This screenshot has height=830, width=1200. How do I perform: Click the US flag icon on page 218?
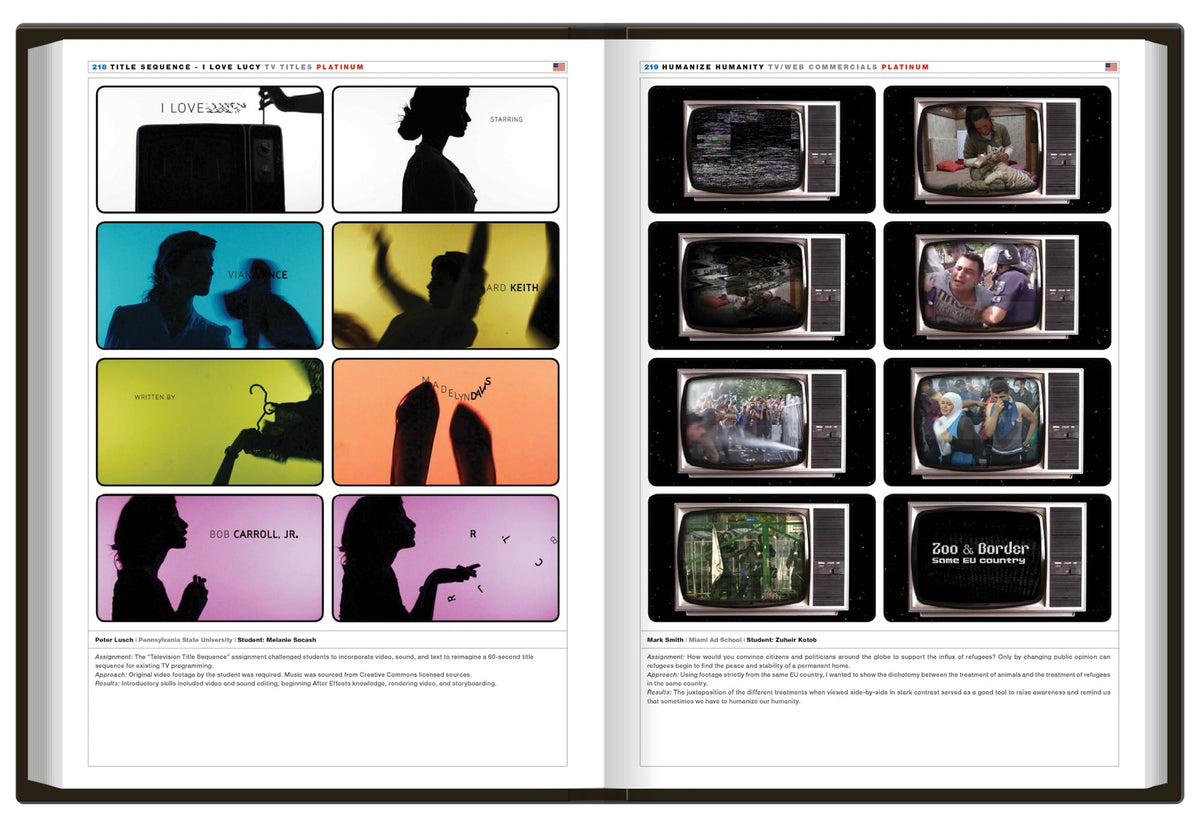click(559, 67)
